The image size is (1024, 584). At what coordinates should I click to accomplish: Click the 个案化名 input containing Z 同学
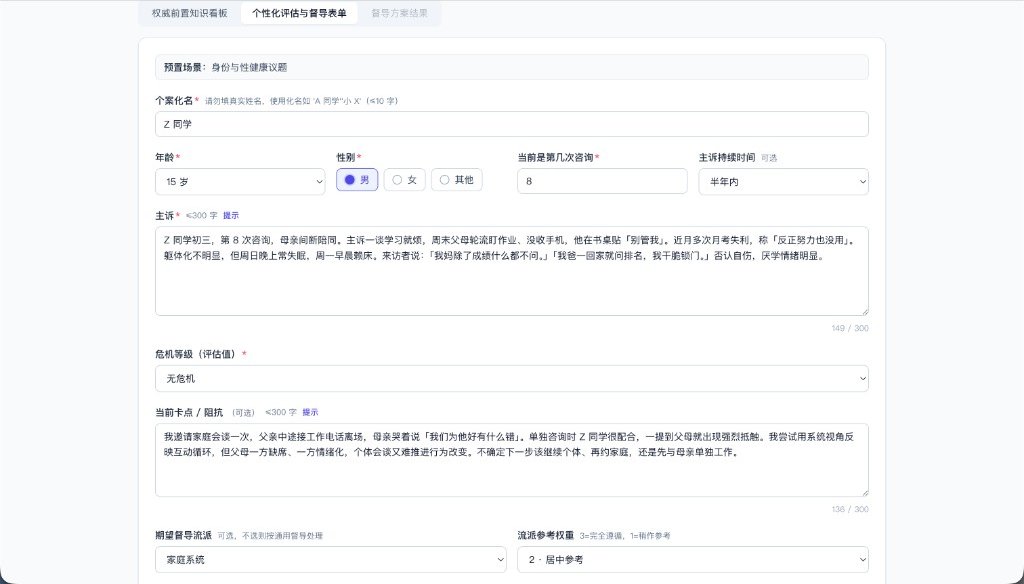pos(511,124)
